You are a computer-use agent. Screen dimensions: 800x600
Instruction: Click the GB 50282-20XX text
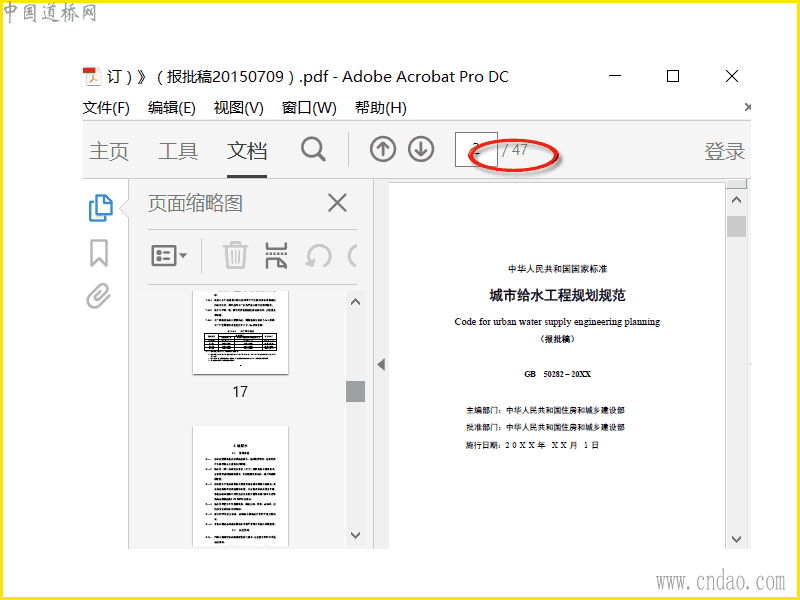557,374
